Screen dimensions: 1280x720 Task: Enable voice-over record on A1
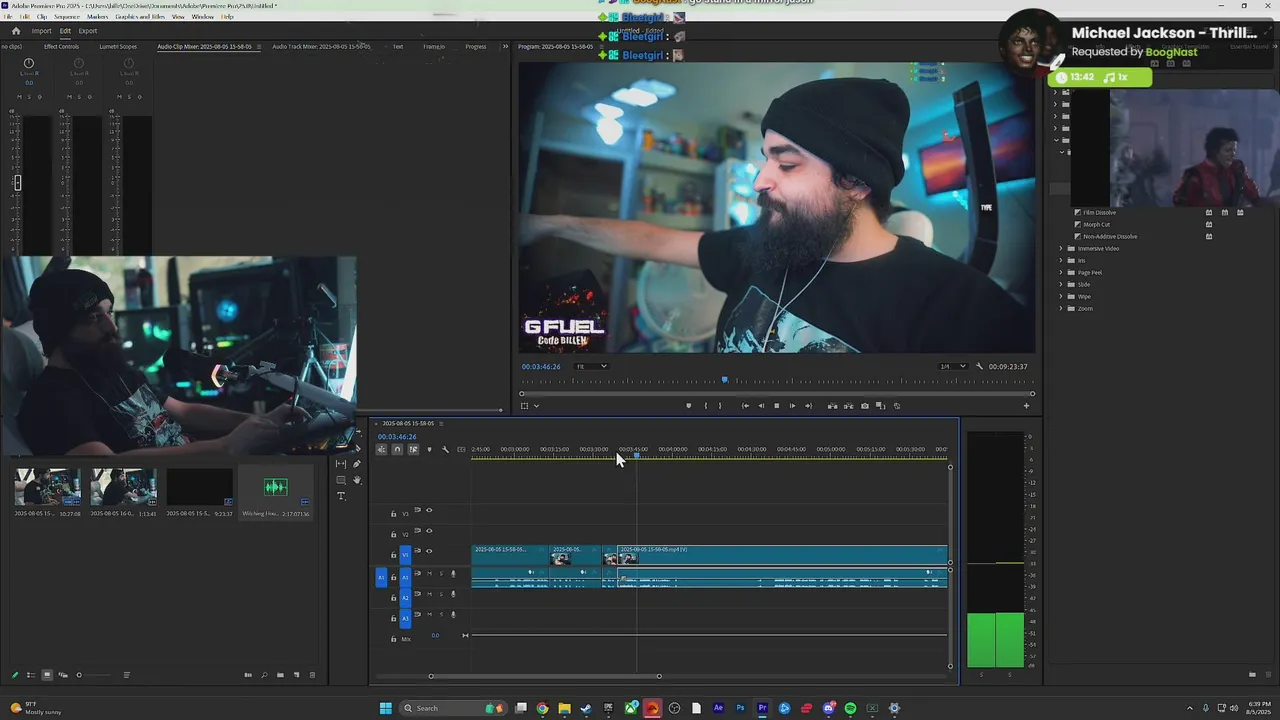click(453, 574)
